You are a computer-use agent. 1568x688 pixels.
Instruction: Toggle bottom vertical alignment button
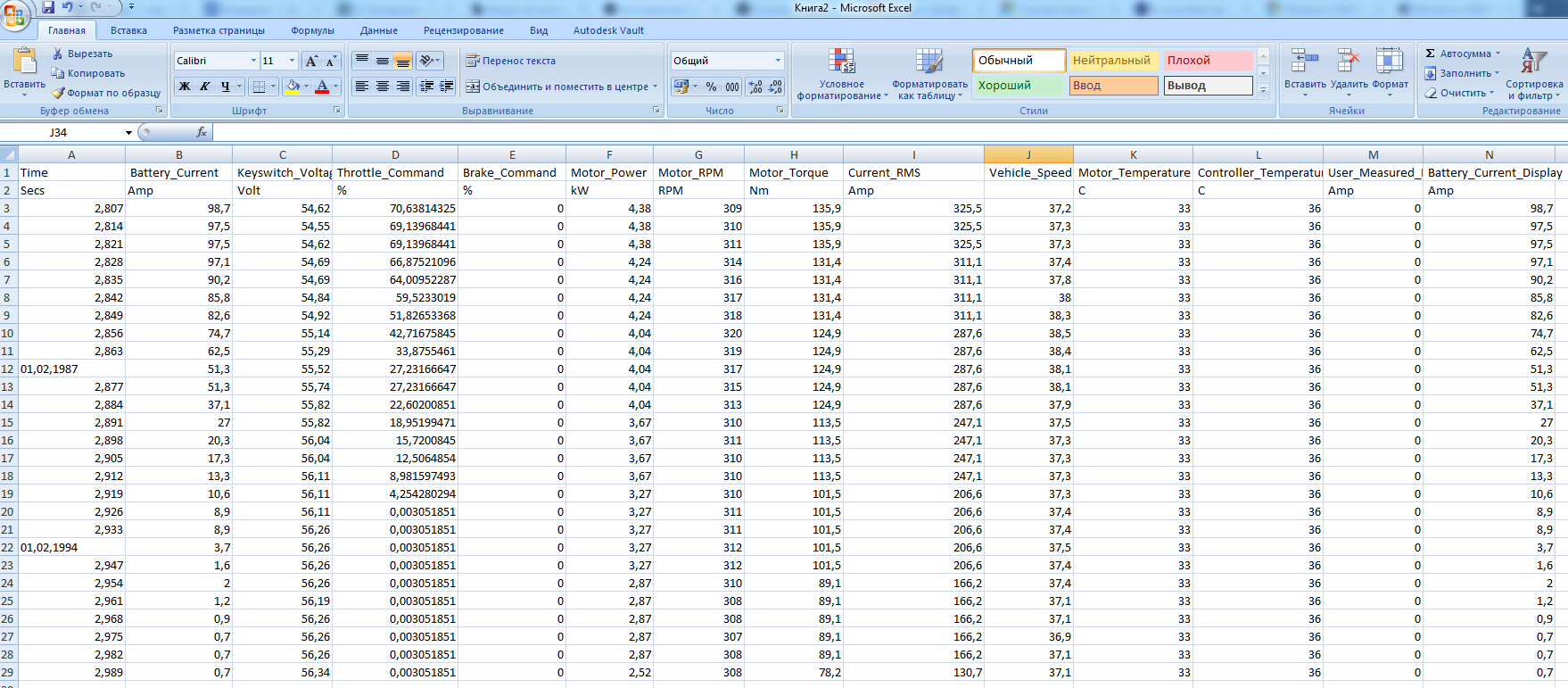tap(402, 61)
